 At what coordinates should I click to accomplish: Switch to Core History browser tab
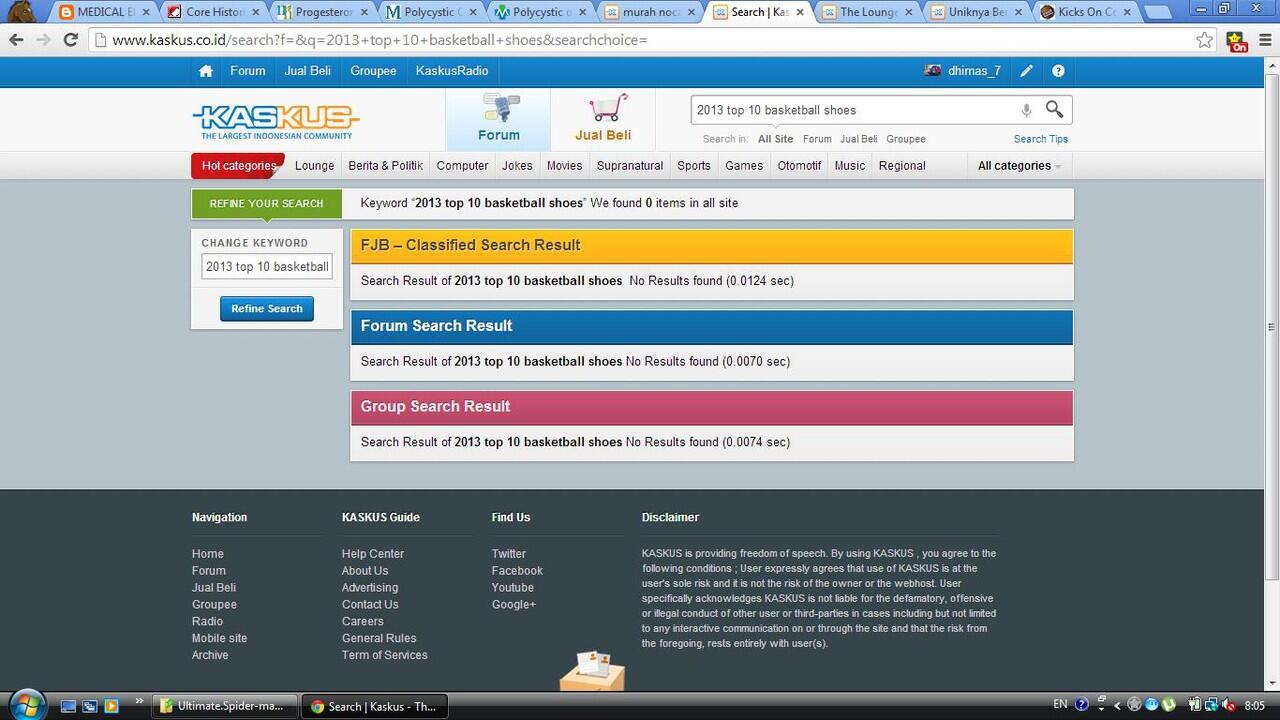coord(211,12)
